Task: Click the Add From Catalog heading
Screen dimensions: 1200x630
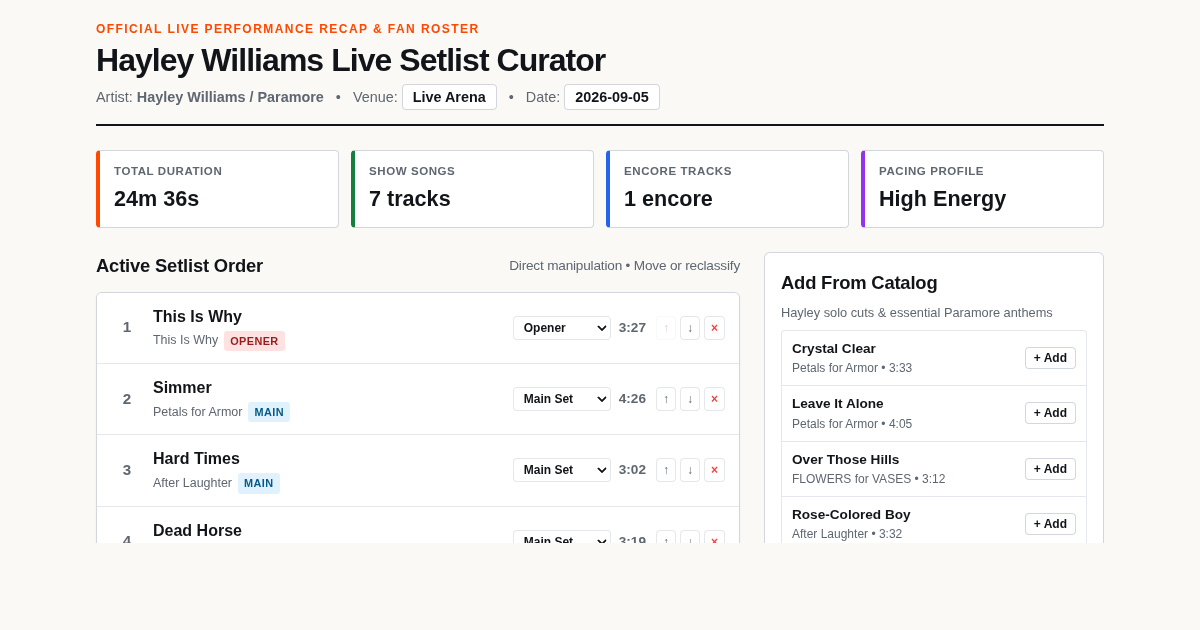Action: (859, 283)
